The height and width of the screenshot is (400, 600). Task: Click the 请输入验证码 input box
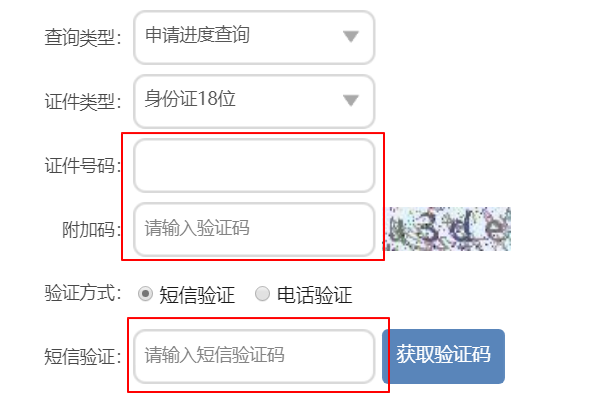click(x=254, y=229)
